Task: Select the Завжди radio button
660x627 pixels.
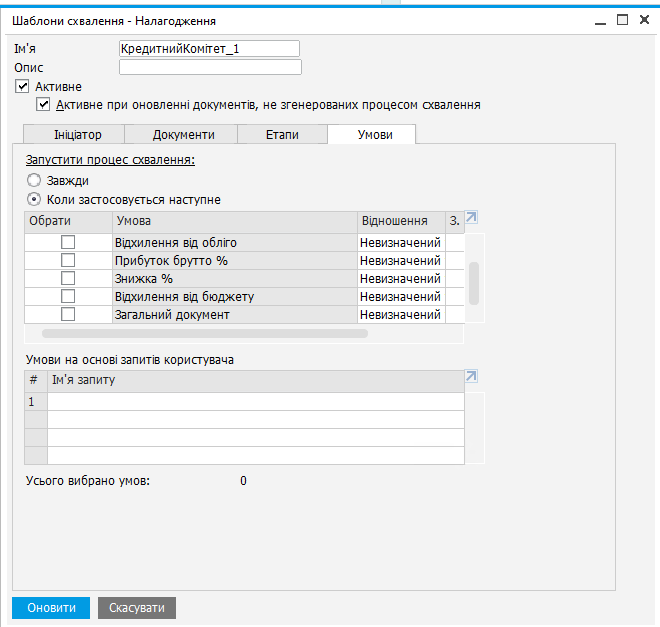Action: coord(34,181)
